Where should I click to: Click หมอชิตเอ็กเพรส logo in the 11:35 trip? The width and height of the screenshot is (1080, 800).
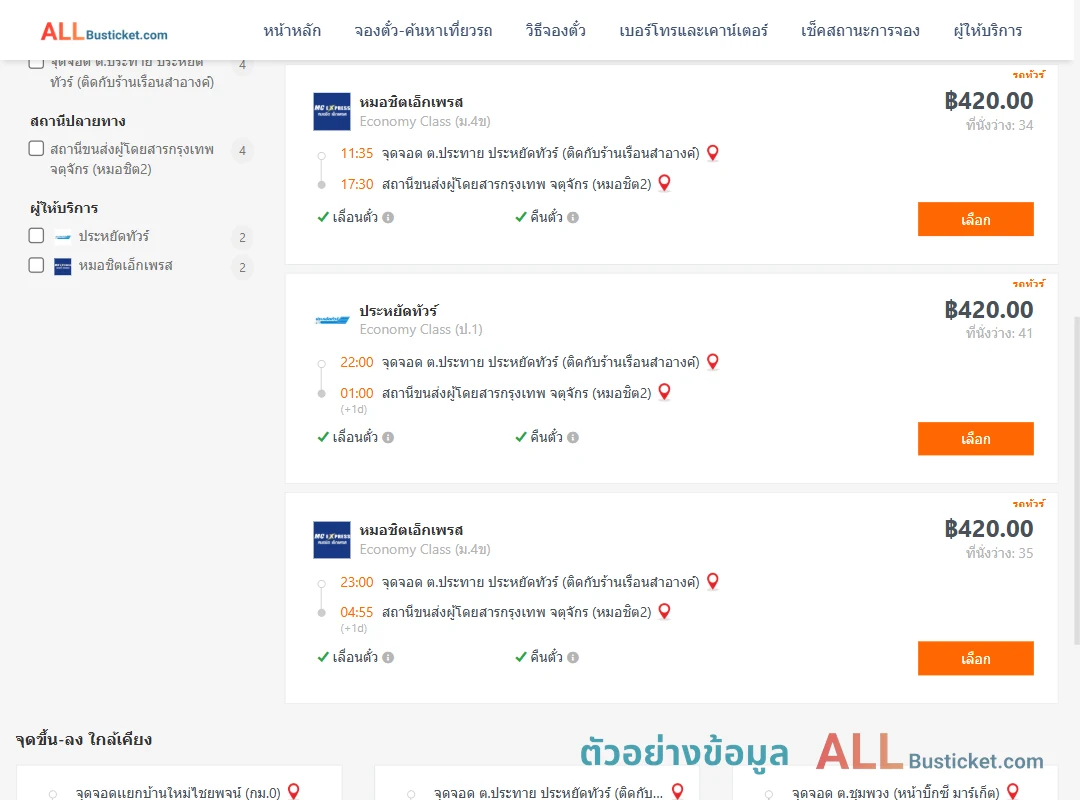(332, 112)
